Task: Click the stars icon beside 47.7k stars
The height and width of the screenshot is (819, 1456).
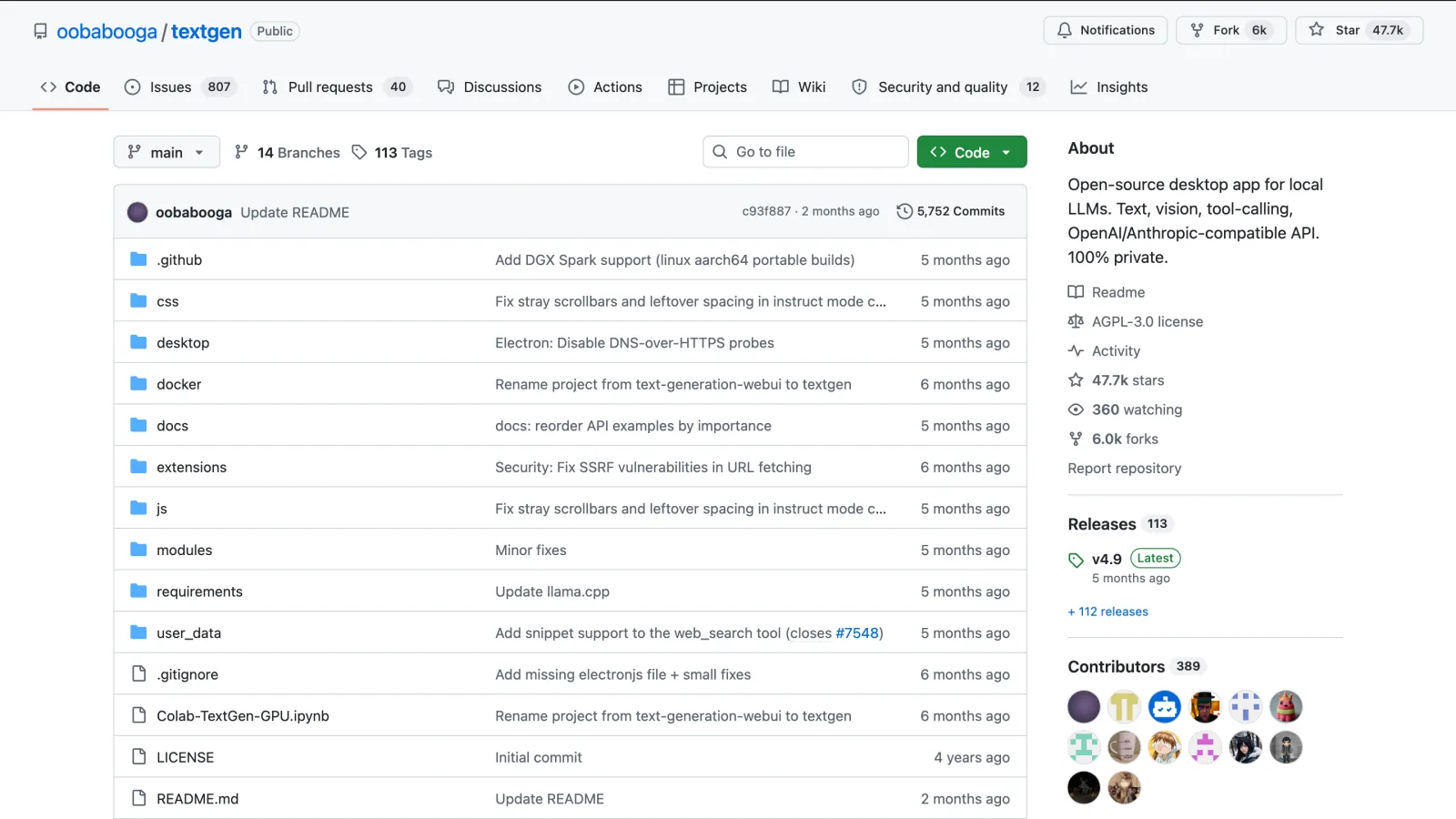Action: tap(1076, 380)
